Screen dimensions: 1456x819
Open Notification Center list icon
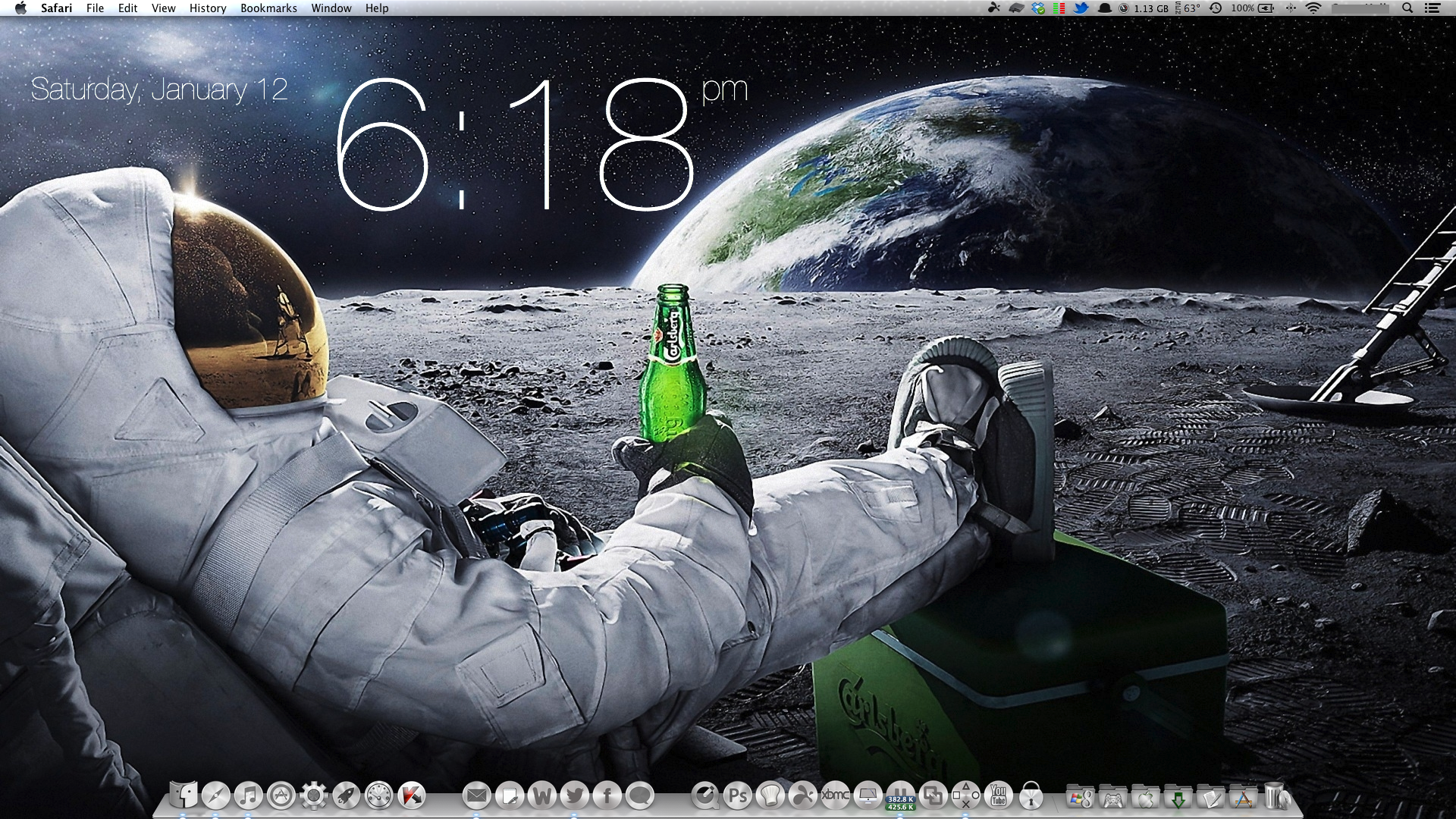point(1432,8)
